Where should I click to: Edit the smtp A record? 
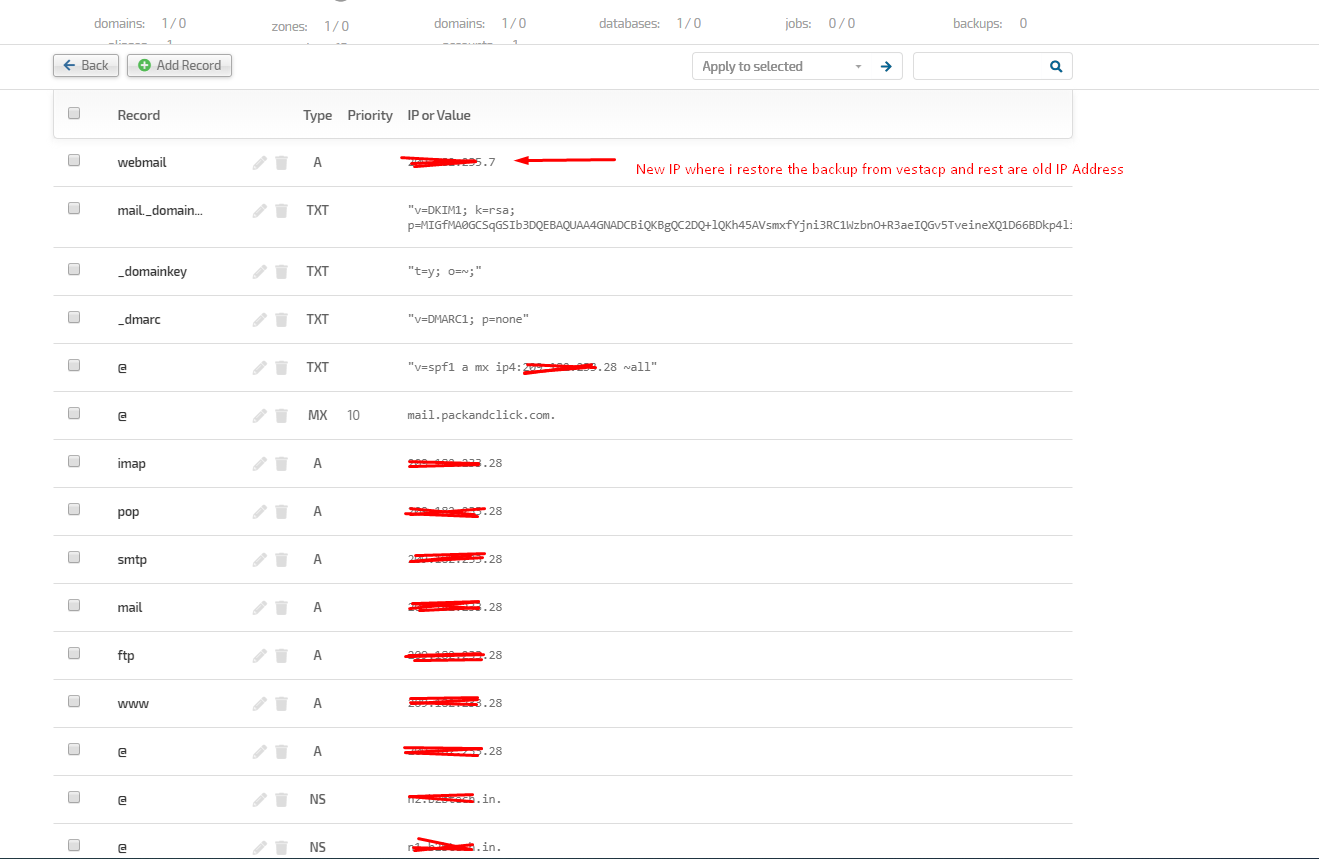tap(259, 559)
